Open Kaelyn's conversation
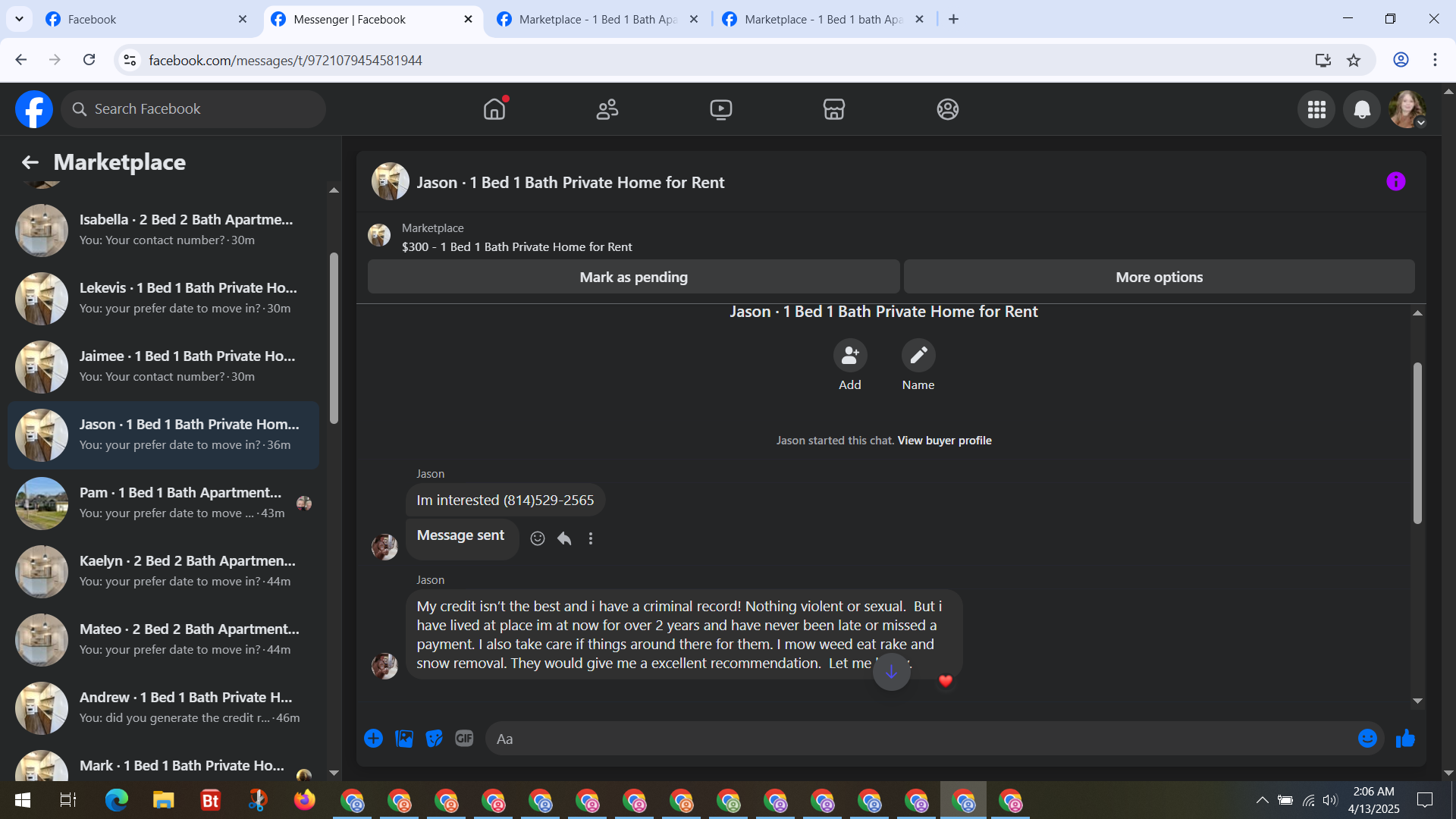 pyautogui.click(x=163, y=571)
